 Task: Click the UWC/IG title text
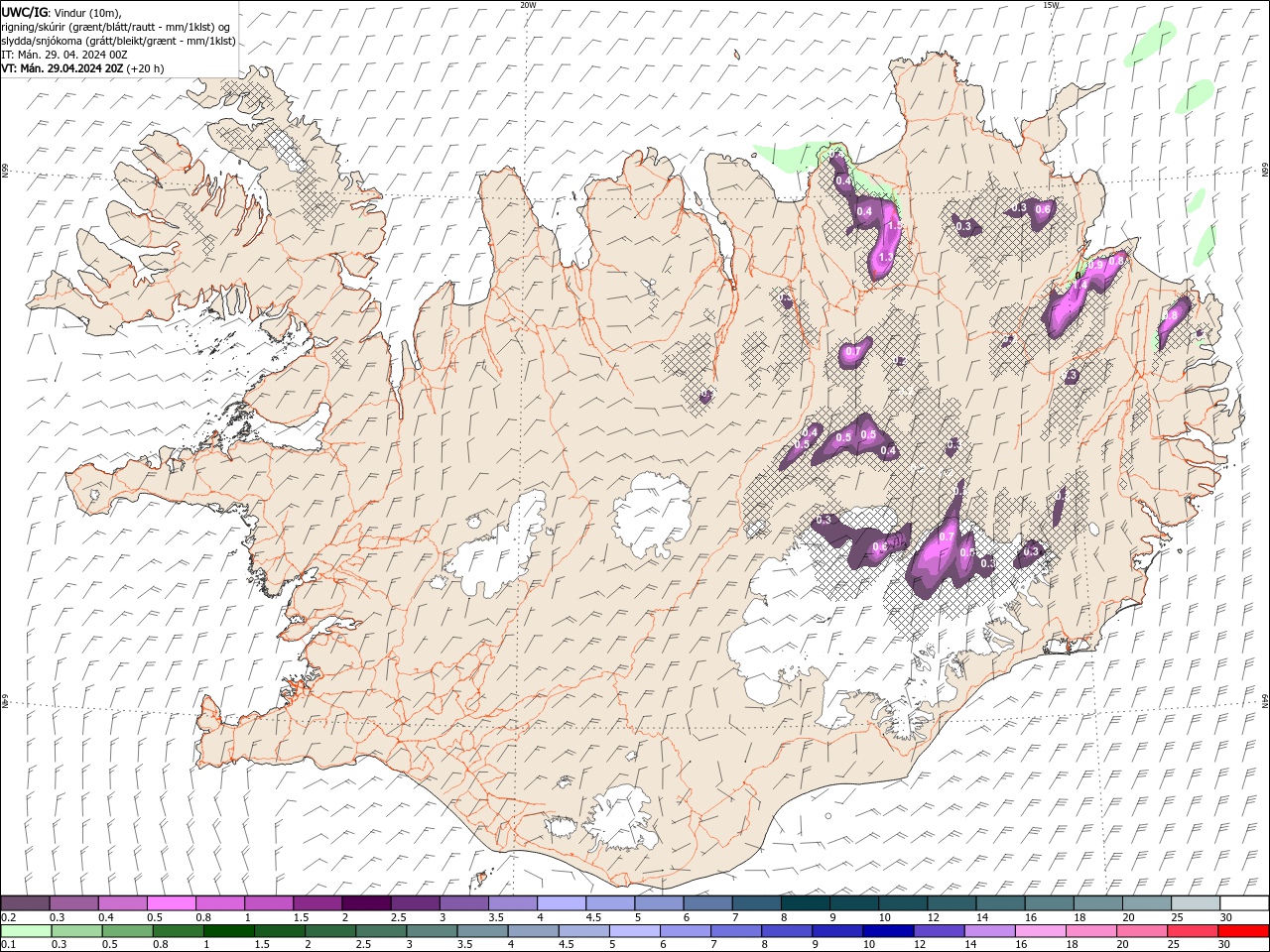pyautogui.click(x=24, y=12)
